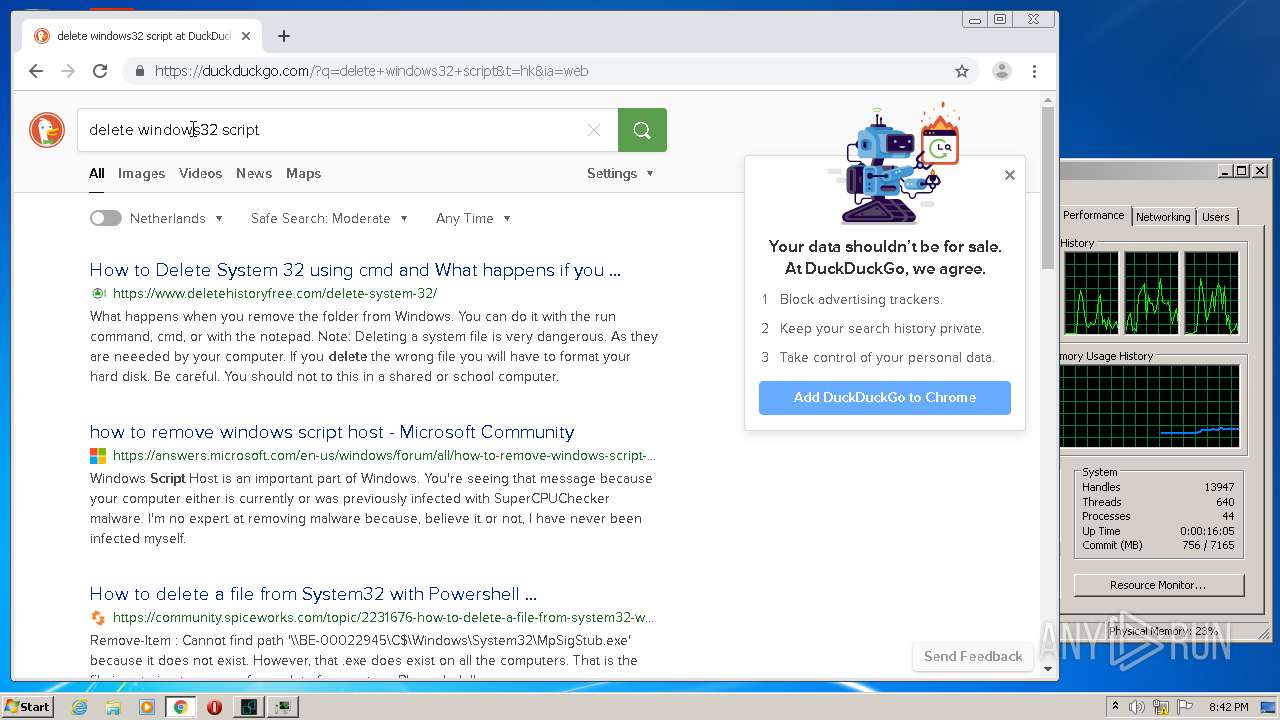Viewport: 1280px width, 720px height.
Task: Select the All results tab
Action: coord(97,173)
